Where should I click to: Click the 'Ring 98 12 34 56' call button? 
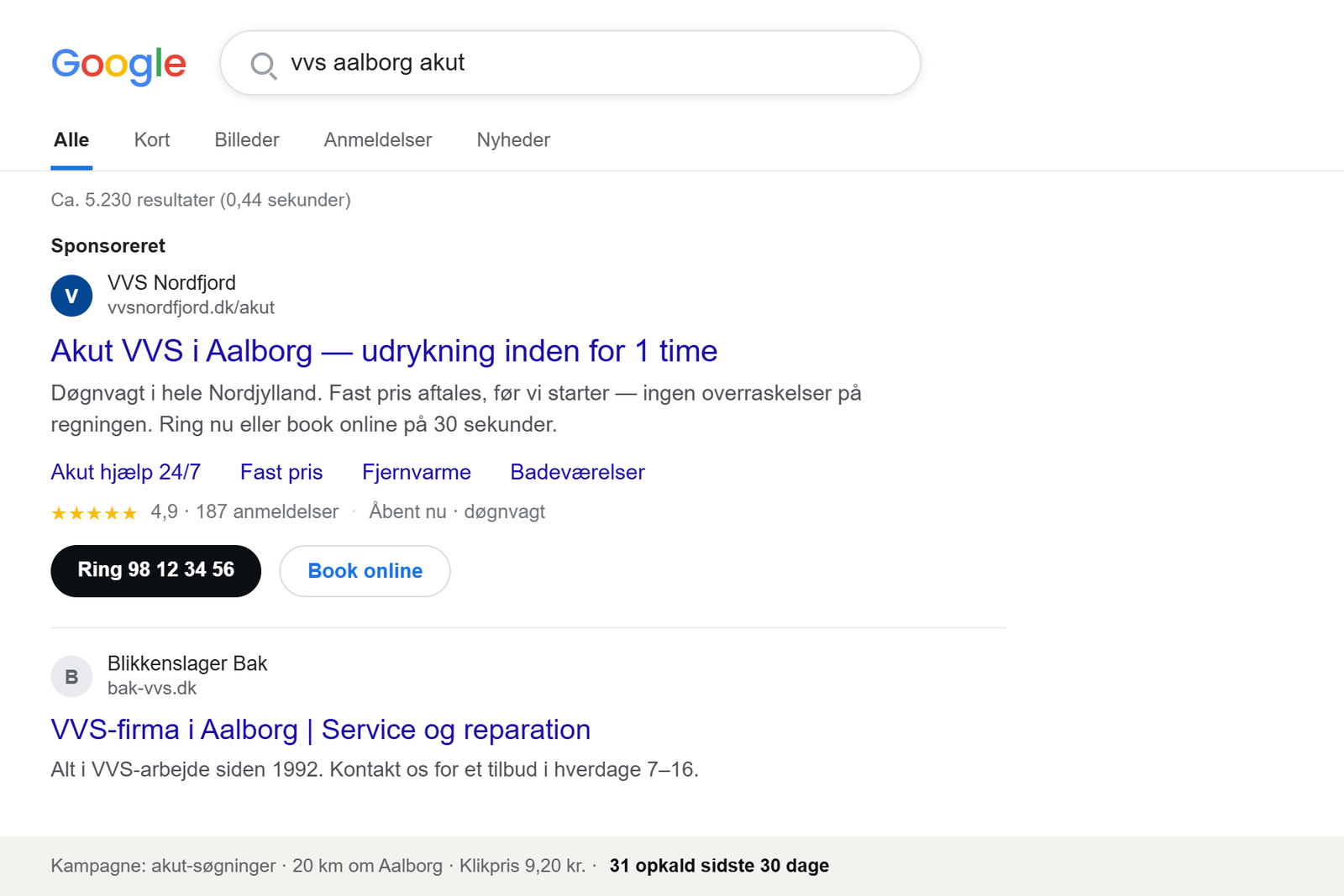(156, 571)
